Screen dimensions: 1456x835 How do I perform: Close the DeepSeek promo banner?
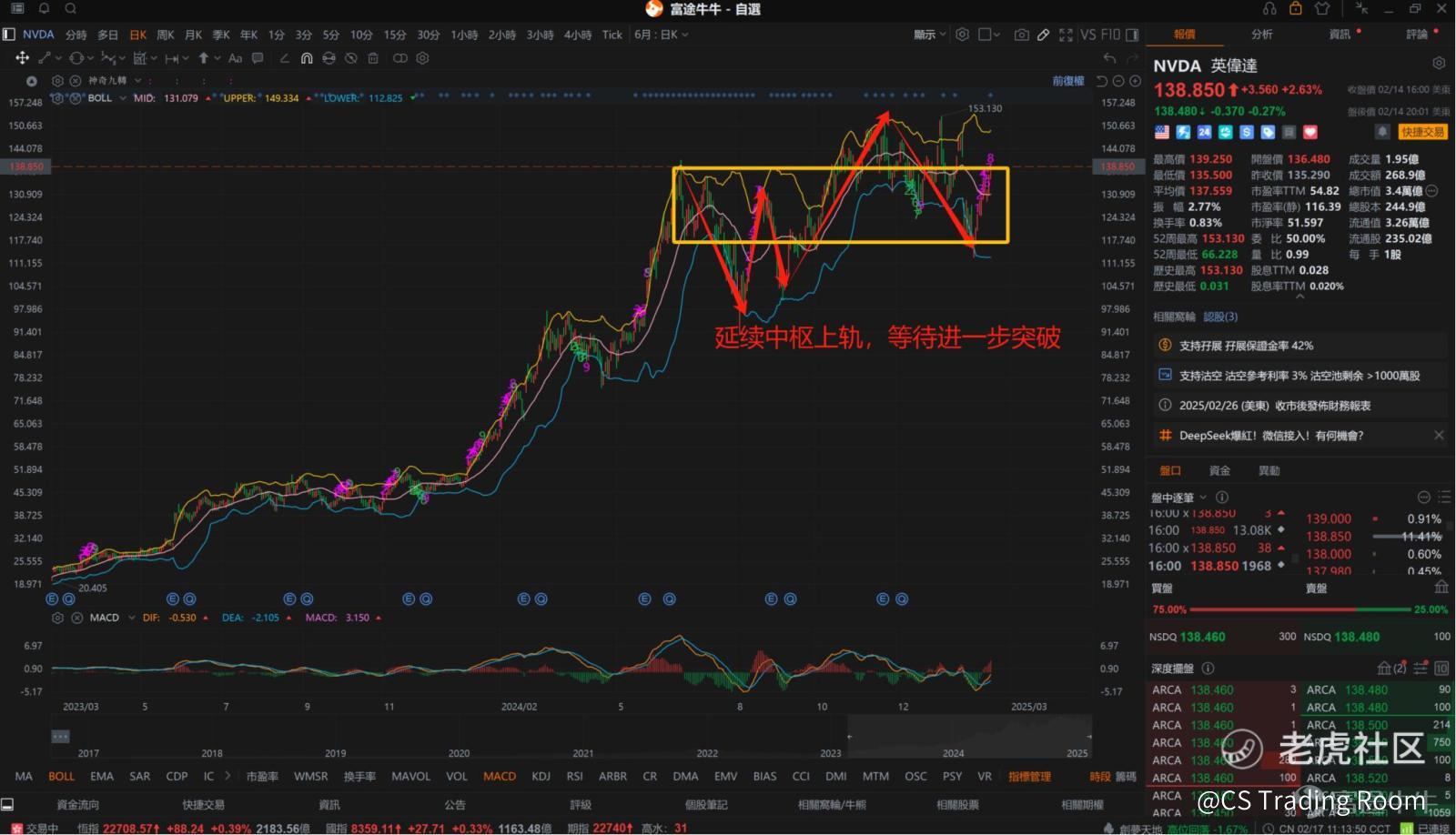pyautogui.click(x=1439, y=436)
